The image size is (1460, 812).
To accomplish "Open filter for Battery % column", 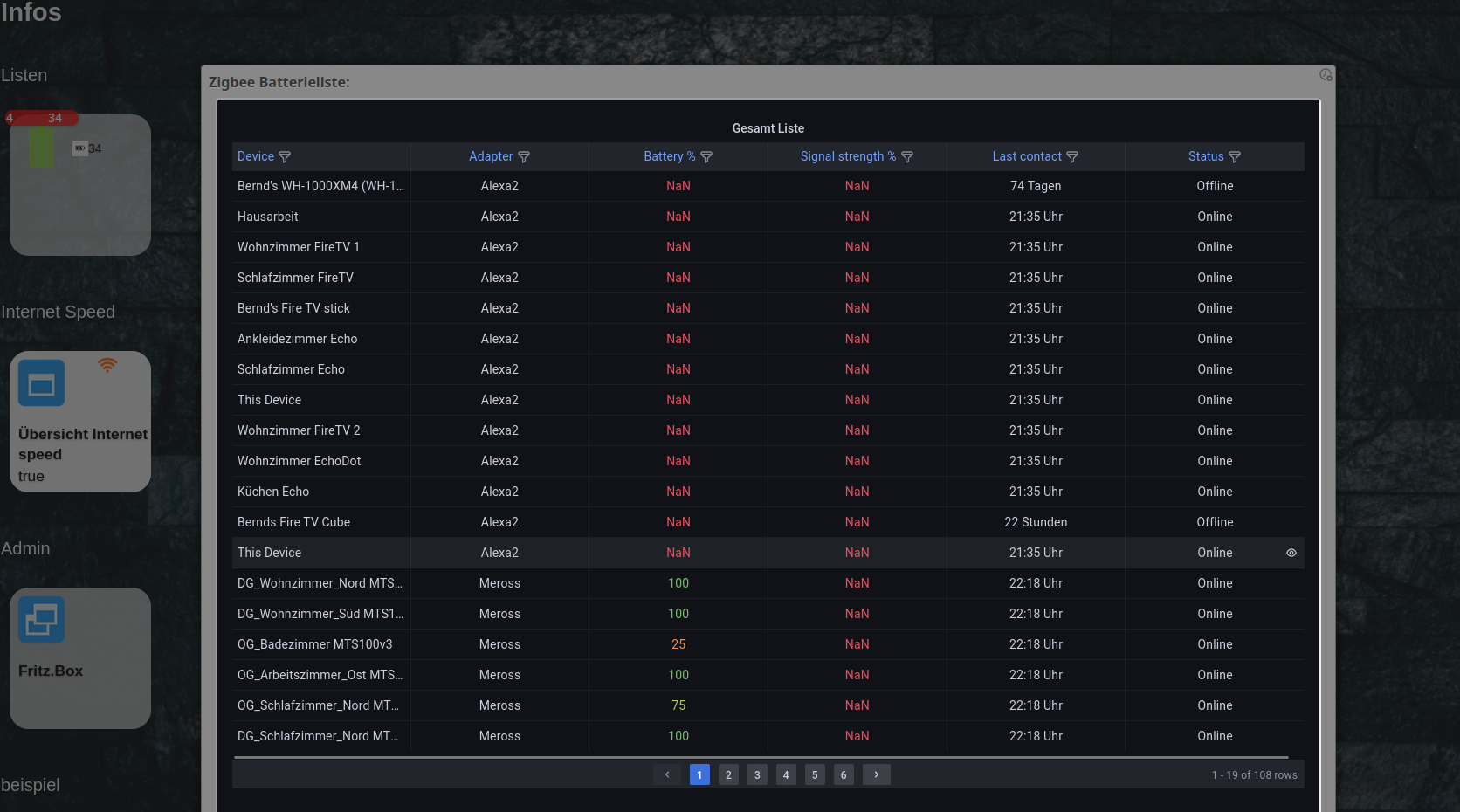I will [706, 157].
